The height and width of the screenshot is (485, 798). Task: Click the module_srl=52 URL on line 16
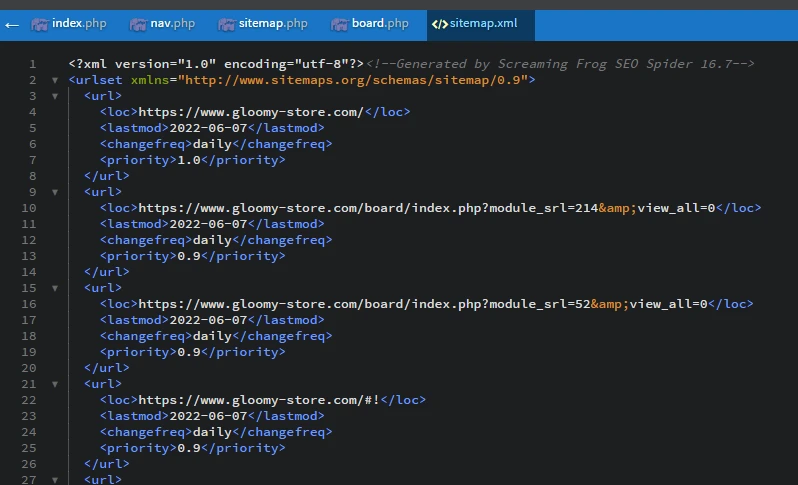pyautogui.click(x=423, y=304)
